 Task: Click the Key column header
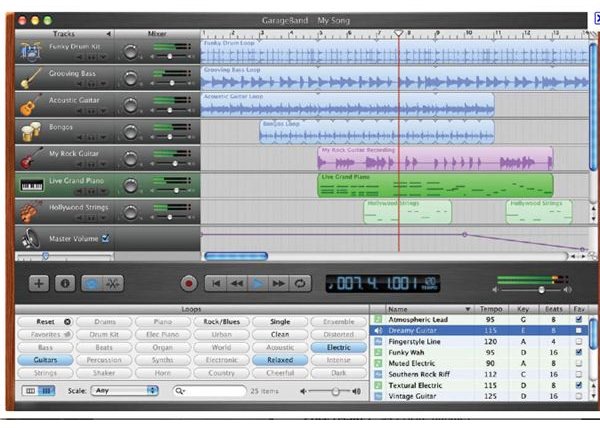coord(523,309)
